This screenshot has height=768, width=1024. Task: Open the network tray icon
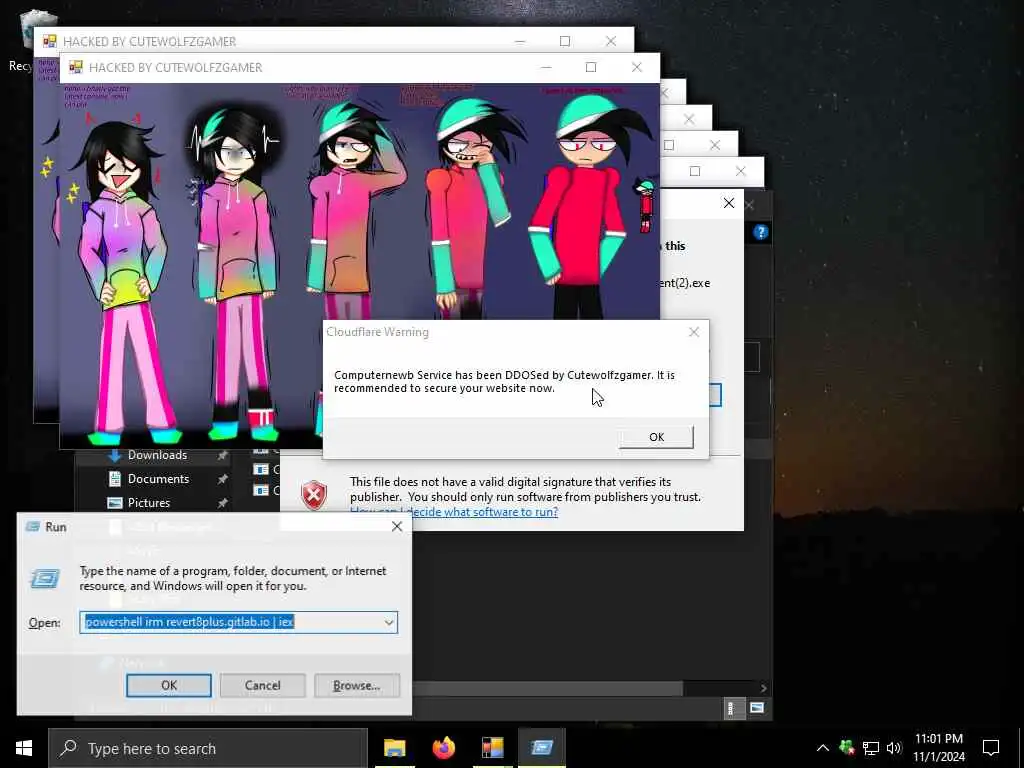871,748
